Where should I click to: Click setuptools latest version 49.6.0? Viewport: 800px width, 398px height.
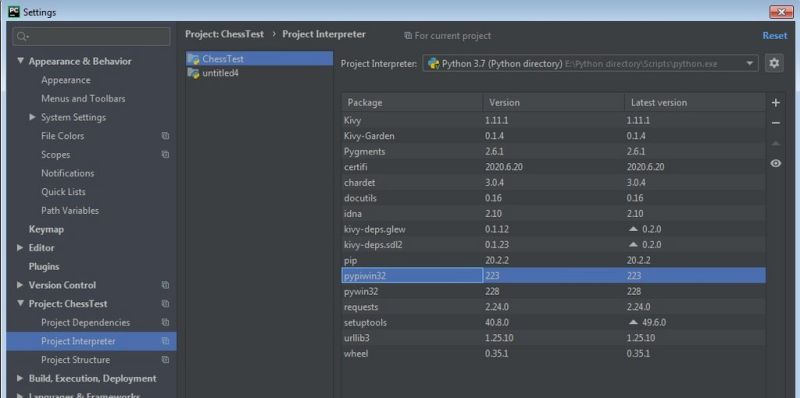pos(654,322)
